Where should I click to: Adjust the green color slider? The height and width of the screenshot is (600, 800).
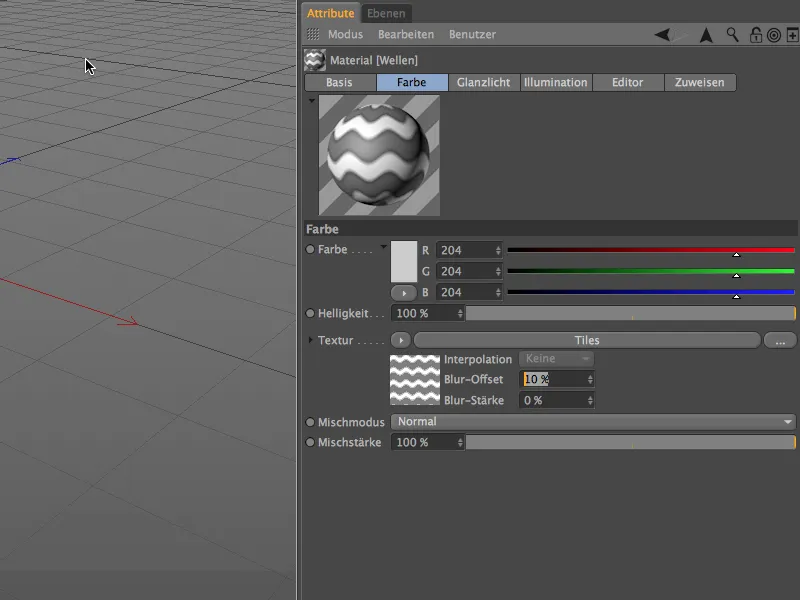point(651,271)
